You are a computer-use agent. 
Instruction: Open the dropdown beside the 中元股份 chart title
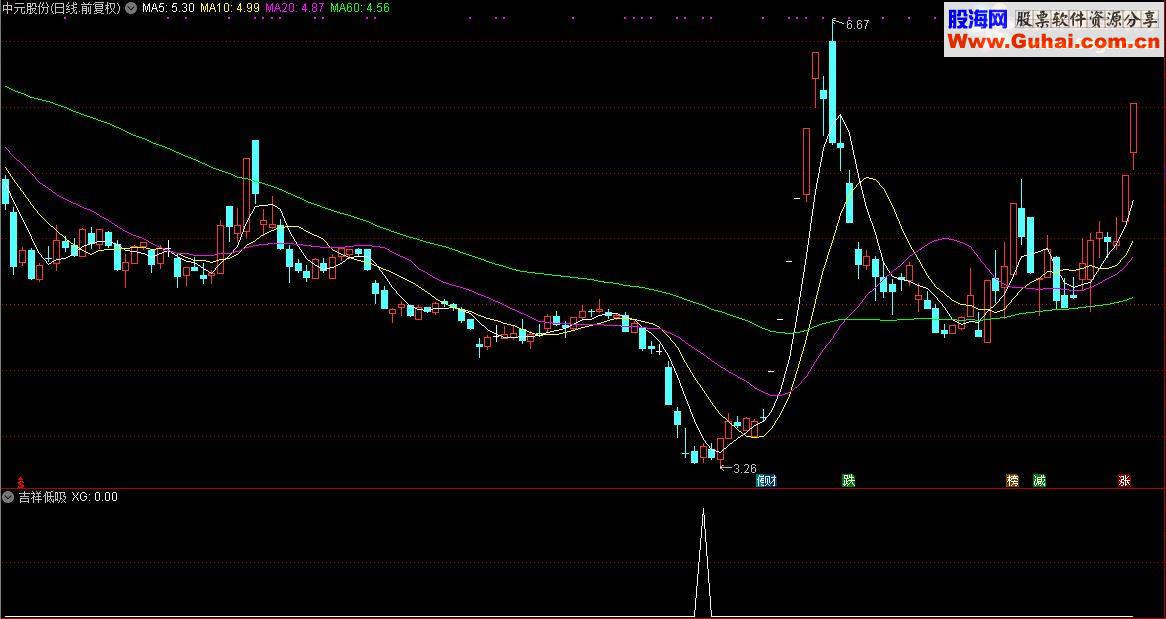tap(132, 8)
